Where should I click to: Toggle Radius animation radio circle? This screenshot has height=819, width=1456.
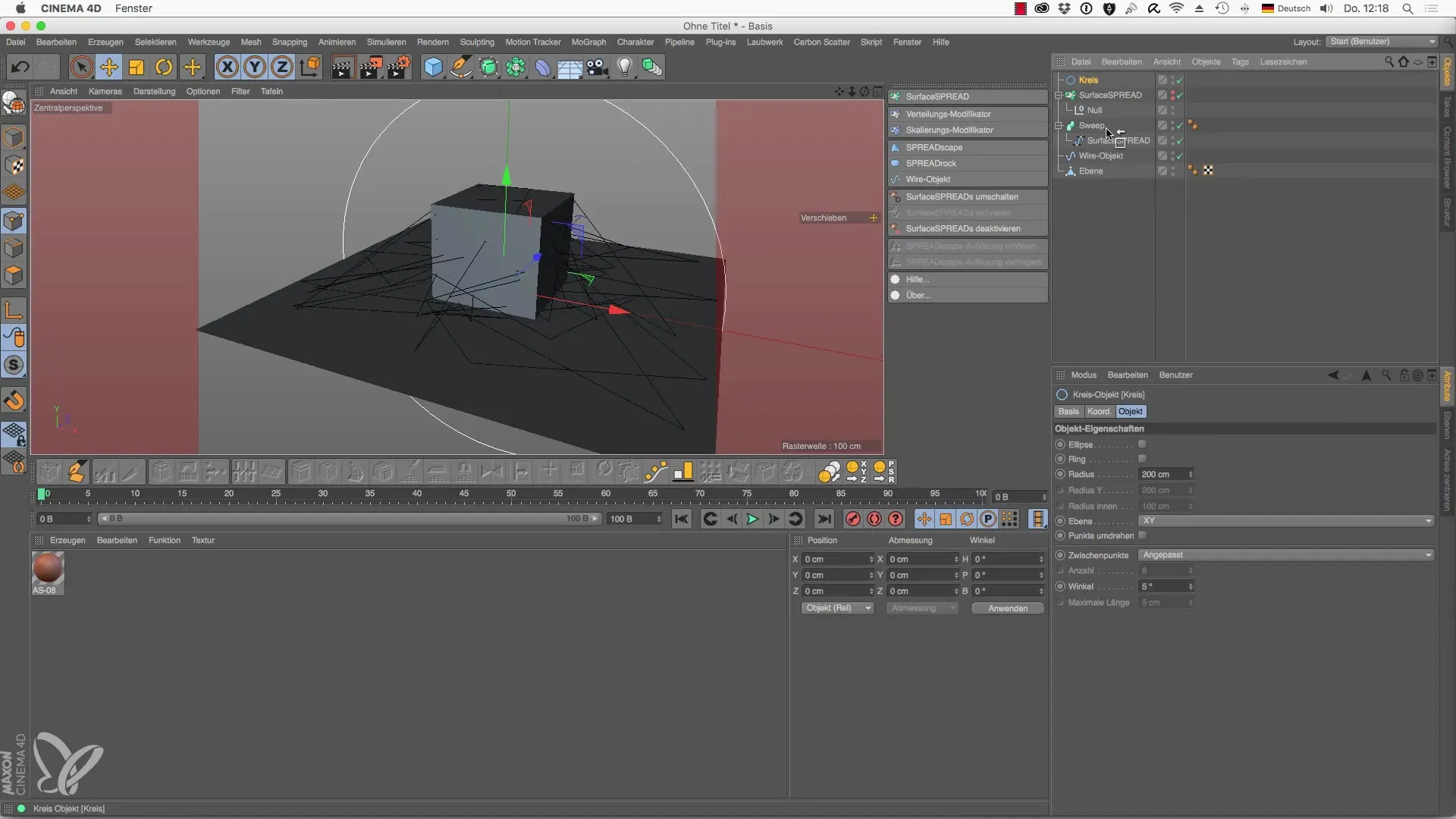coord(1060,474)
